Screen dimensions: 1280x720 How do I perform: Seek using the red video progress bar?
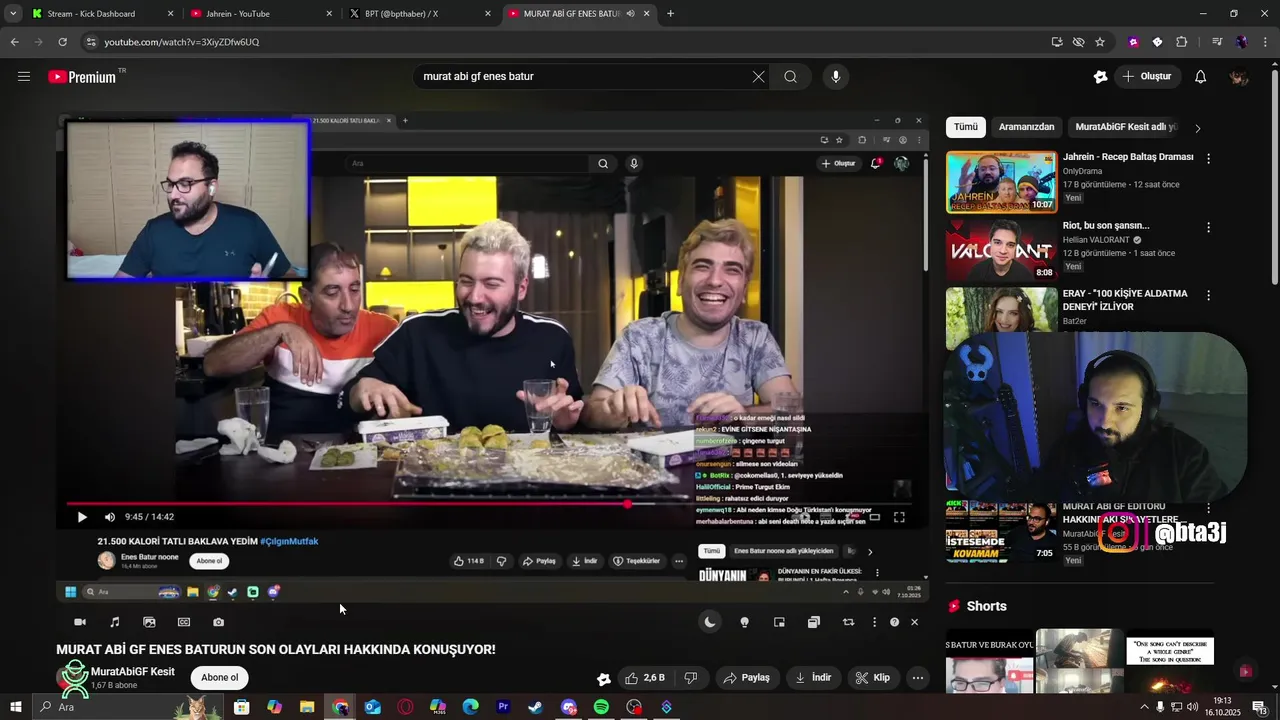pos(490,503)
